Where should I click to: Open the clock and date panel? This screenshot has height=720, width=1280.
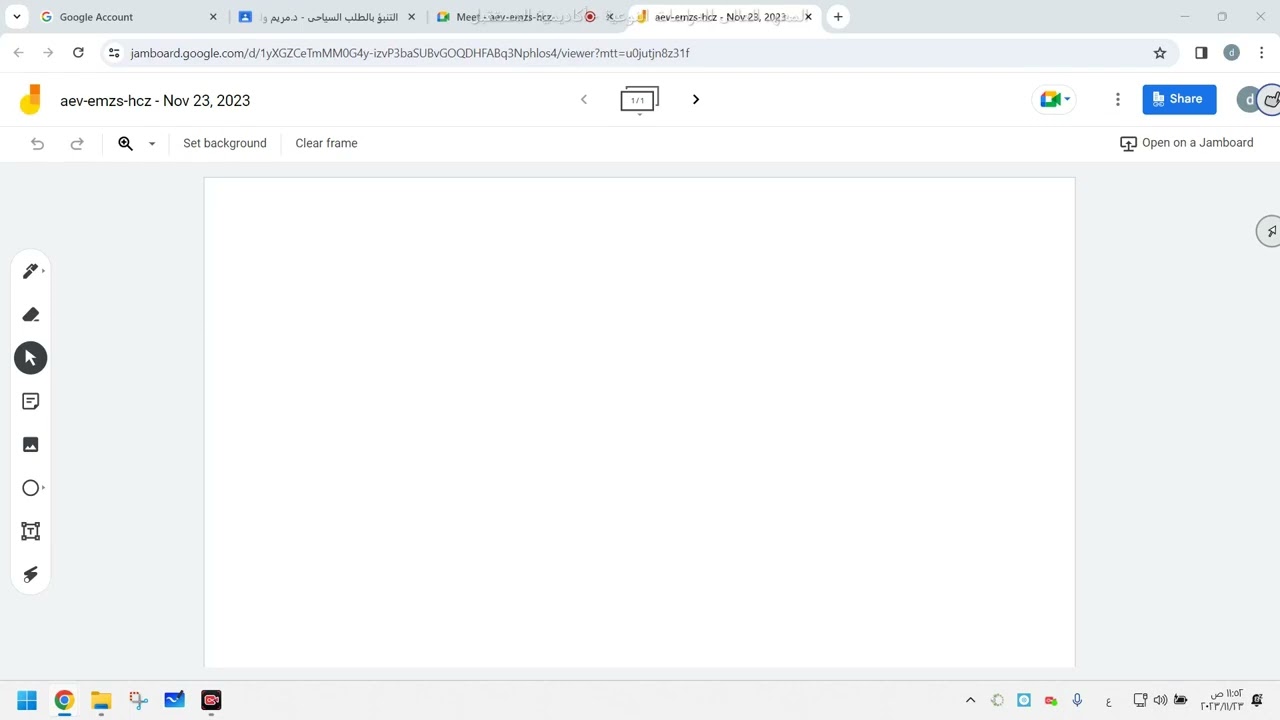[1222, 700]
